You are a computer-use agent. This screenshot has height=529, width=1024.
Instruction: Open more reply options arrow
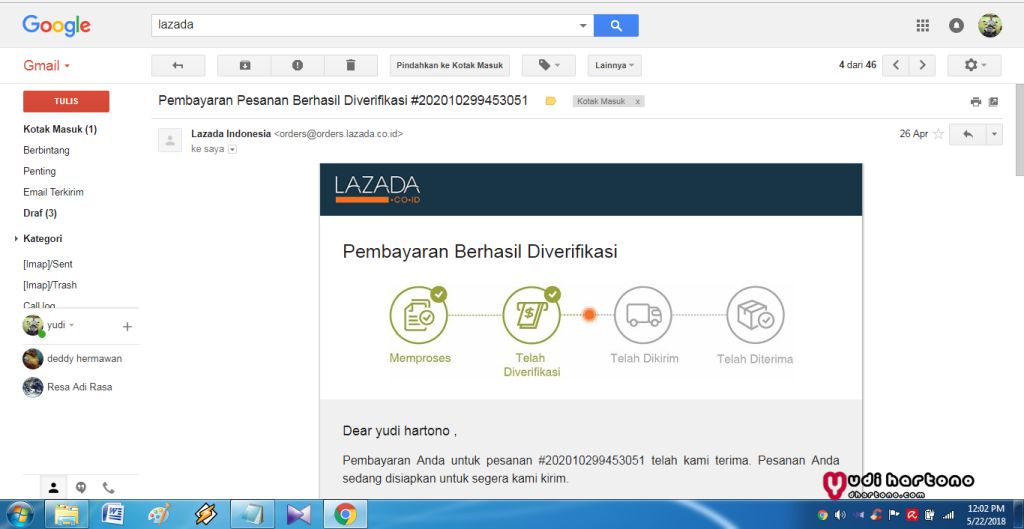tap(994, 134)
